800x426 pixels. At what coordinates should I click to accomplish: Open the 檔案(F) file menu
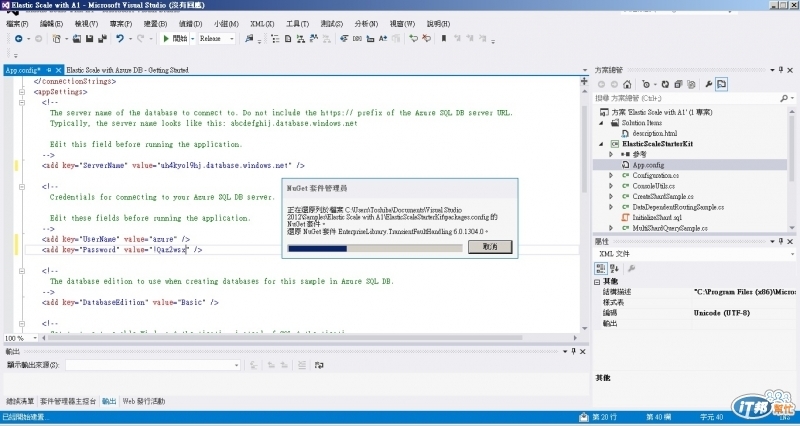(x=17, y=24)
